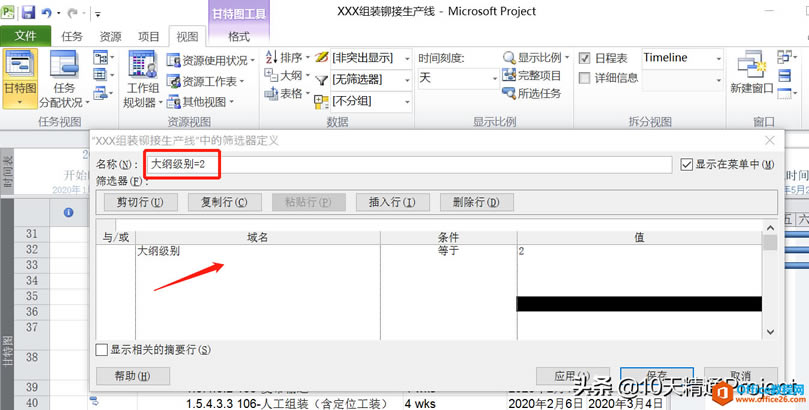Click the Microsoft Project app icon
The image size is (809, 410).
8,12
